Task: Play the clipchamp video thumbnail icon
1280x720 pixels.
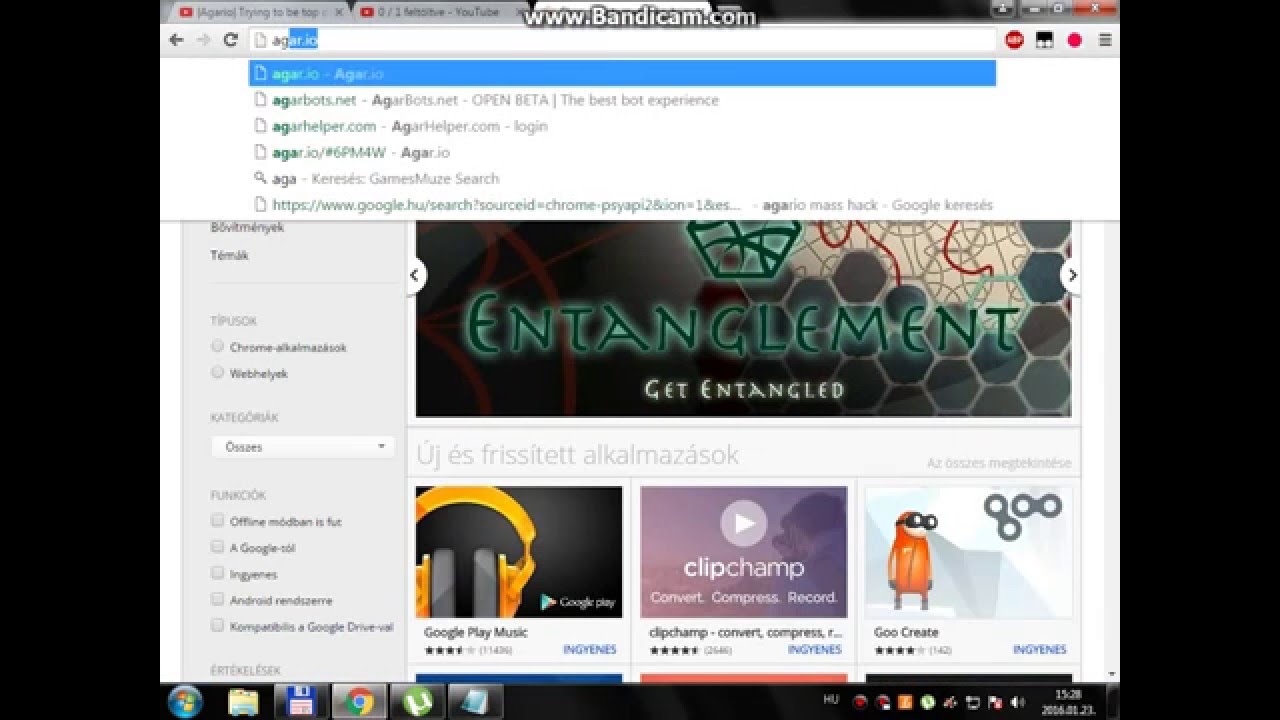Action: [x=743, y=523]
